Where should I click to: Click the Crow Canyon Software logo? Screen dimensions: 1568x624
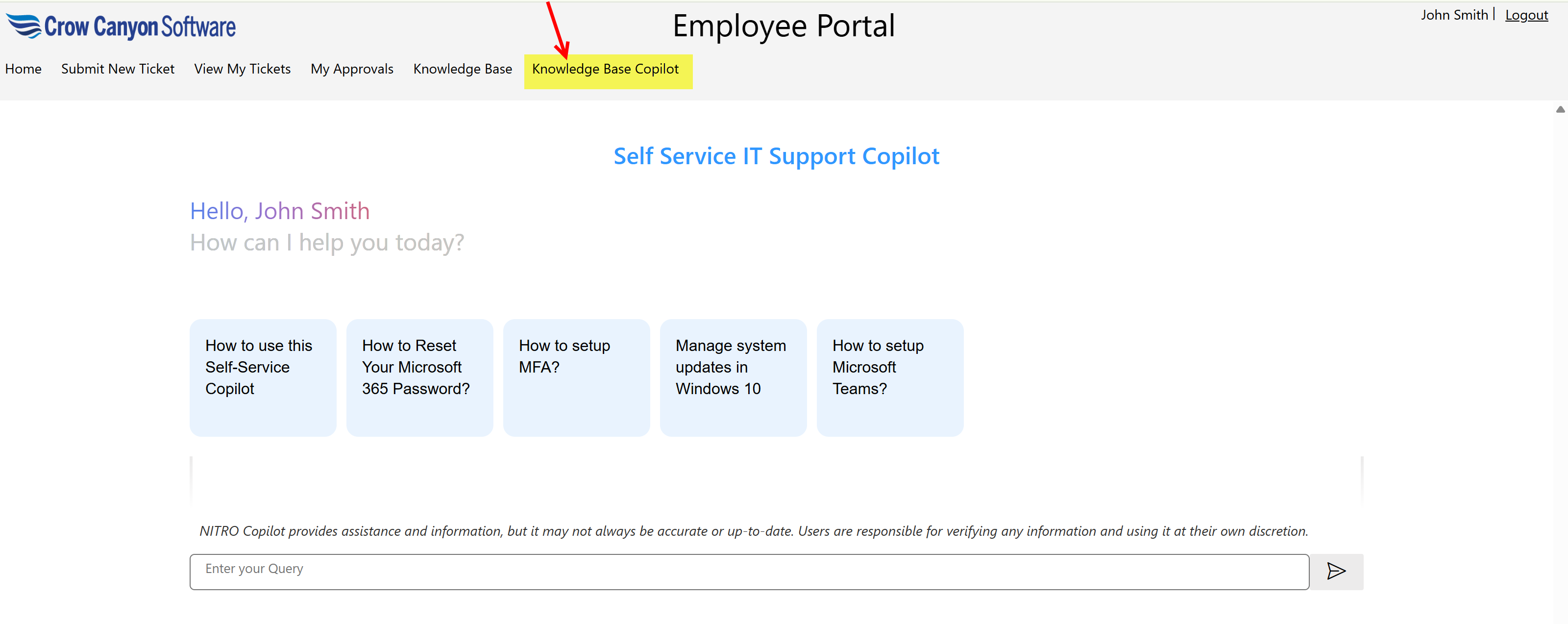click(120, 25)
